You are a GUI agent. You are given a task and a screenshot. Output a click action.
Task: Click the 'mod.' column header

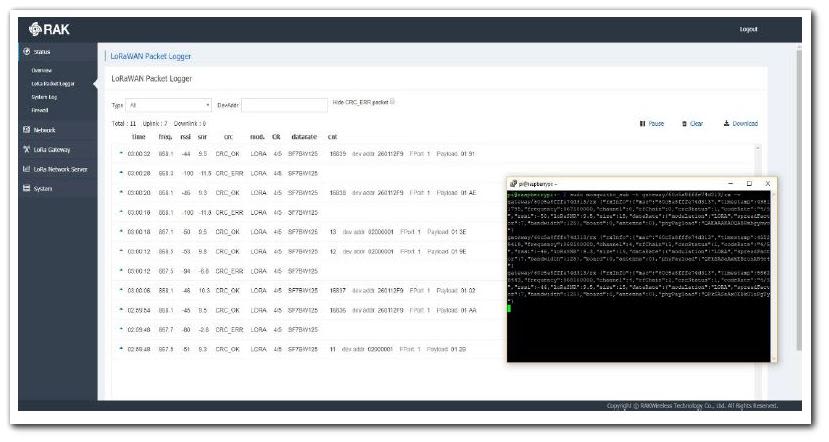pyautogui.click(x=257, y=136)
